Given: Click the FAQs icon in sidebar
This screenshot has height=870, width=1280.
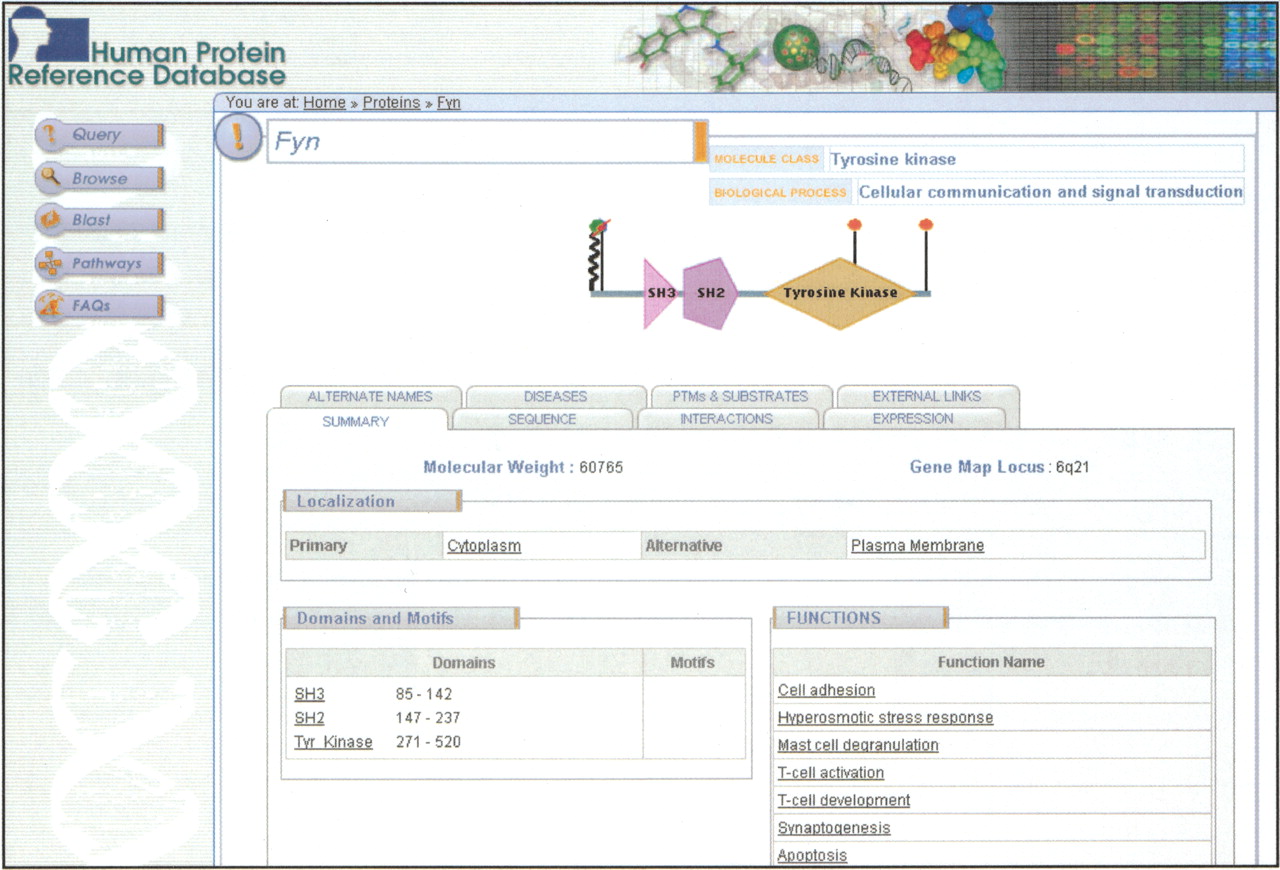Looking at the screenshot, I should point(50,306).
